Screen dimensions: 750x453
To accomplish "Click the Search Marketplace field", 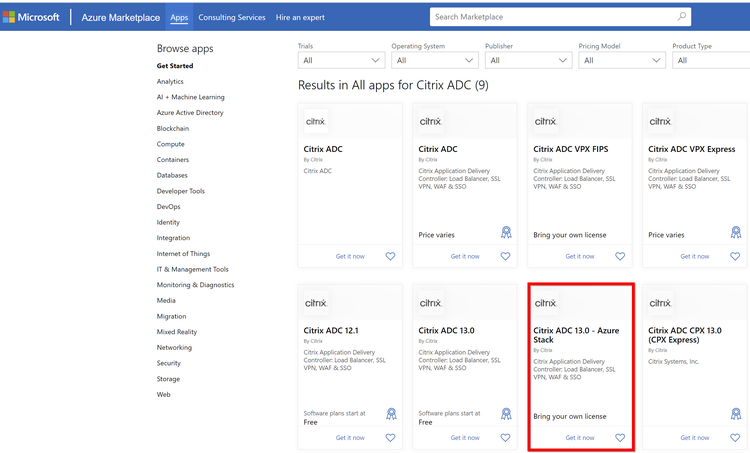I will [x=560, y=17].
